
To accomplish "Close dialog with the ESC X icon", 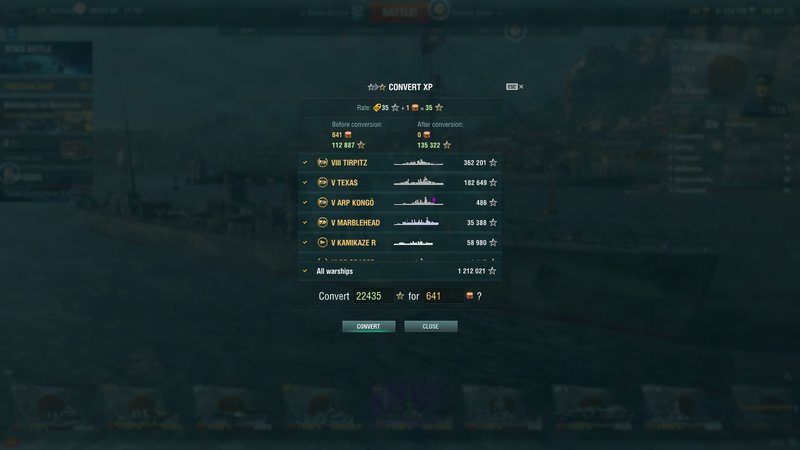I will coord(515,87).
